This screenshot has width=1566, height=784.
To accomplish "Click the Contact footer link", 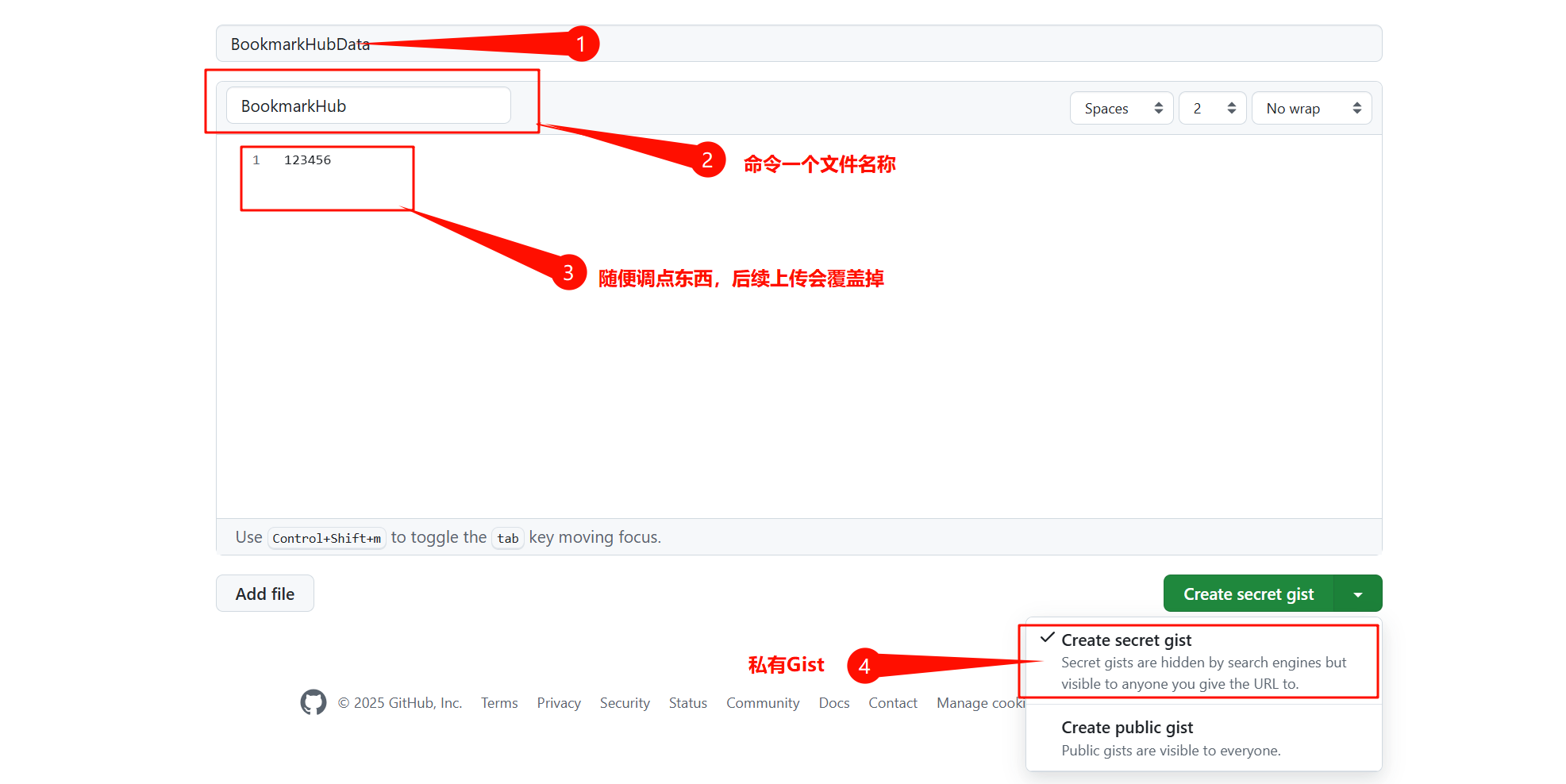I will (x=893, y=703).
